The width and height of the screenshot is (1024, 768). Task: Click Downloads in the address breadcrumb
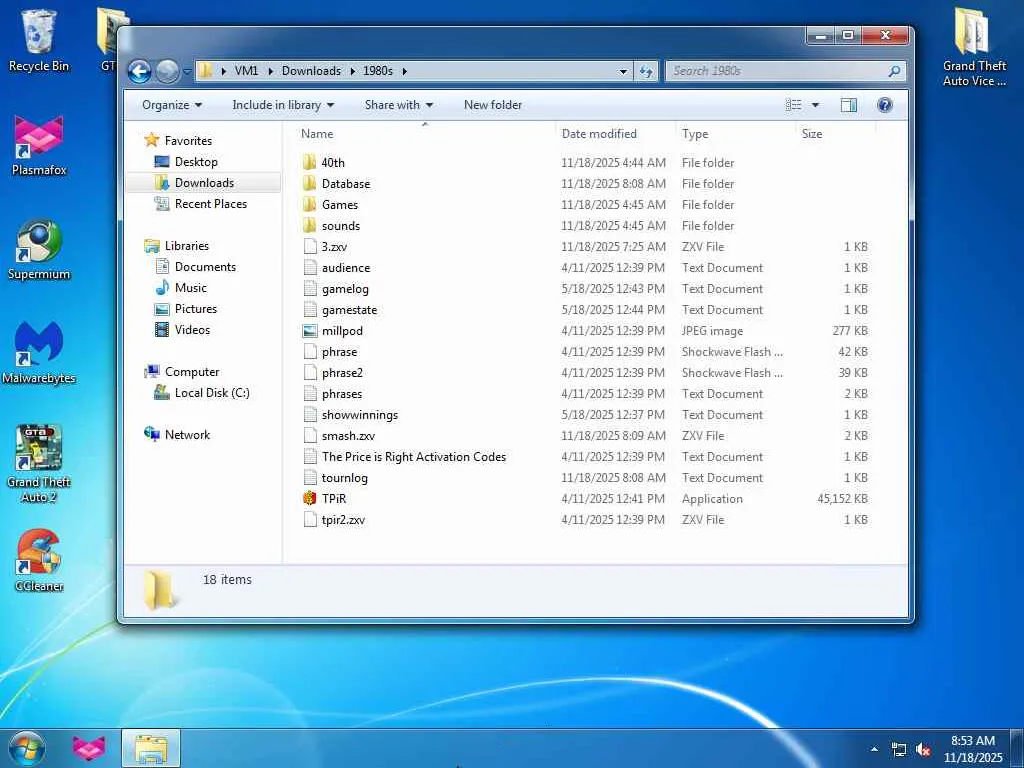(x=312, y=71)
